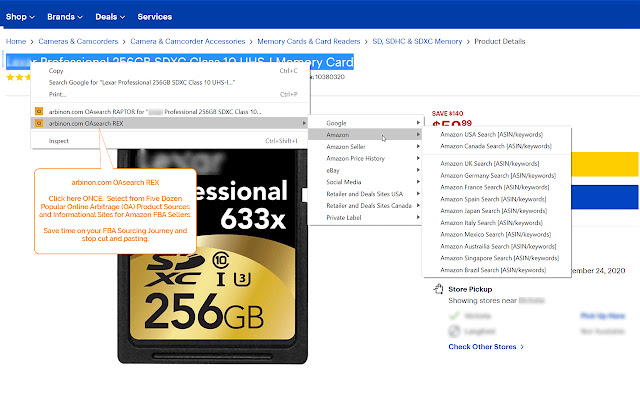Expand the Amazon Seller submenu
The height and width of the screenshot is (400, 640).
(366, 147)
